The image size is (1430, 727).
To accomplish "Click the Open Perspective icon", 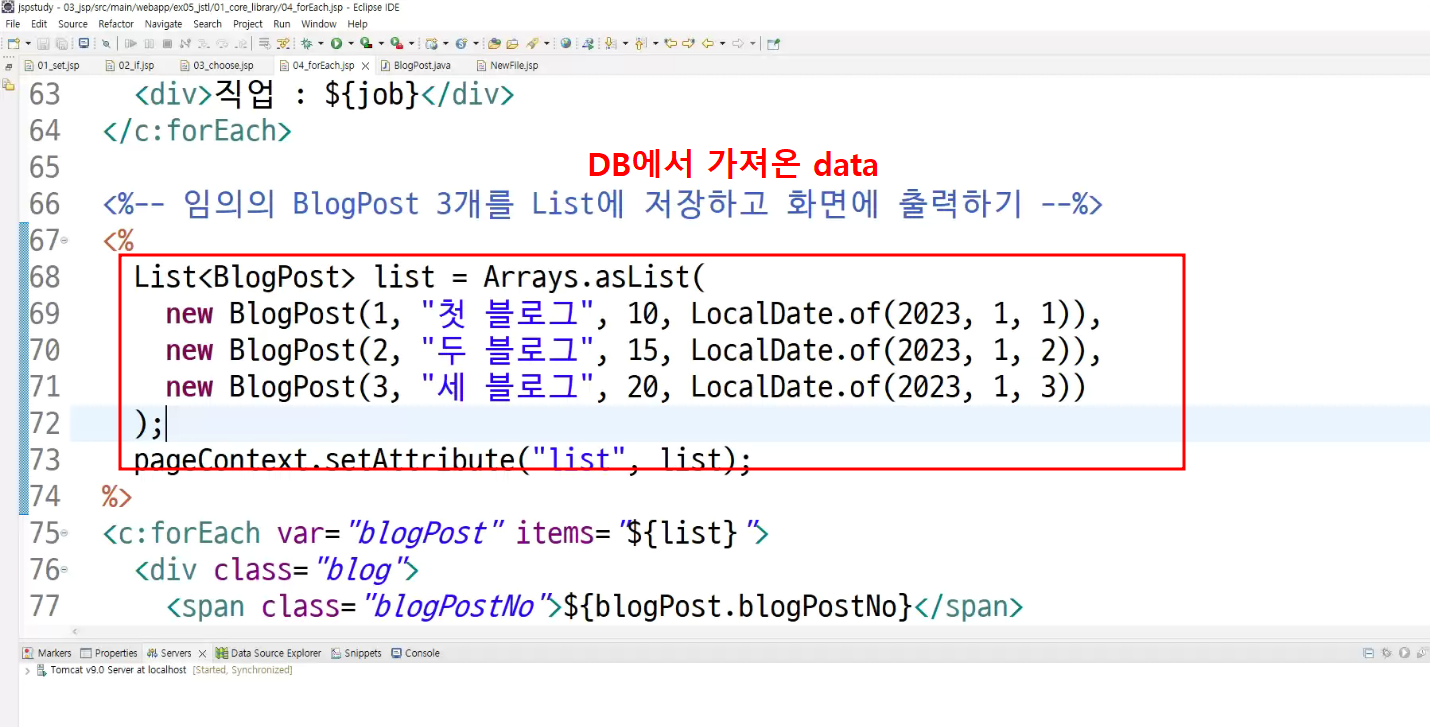I will [x=773, y=44].
